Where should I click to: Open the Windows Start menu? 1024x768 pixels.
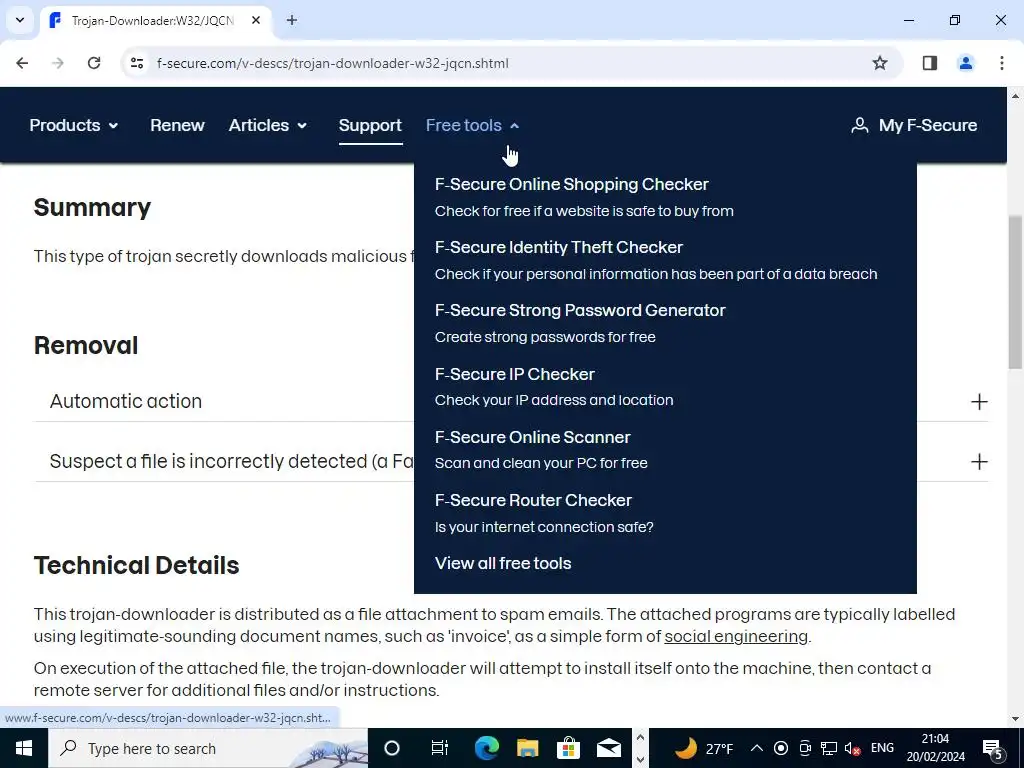[24, 748]
